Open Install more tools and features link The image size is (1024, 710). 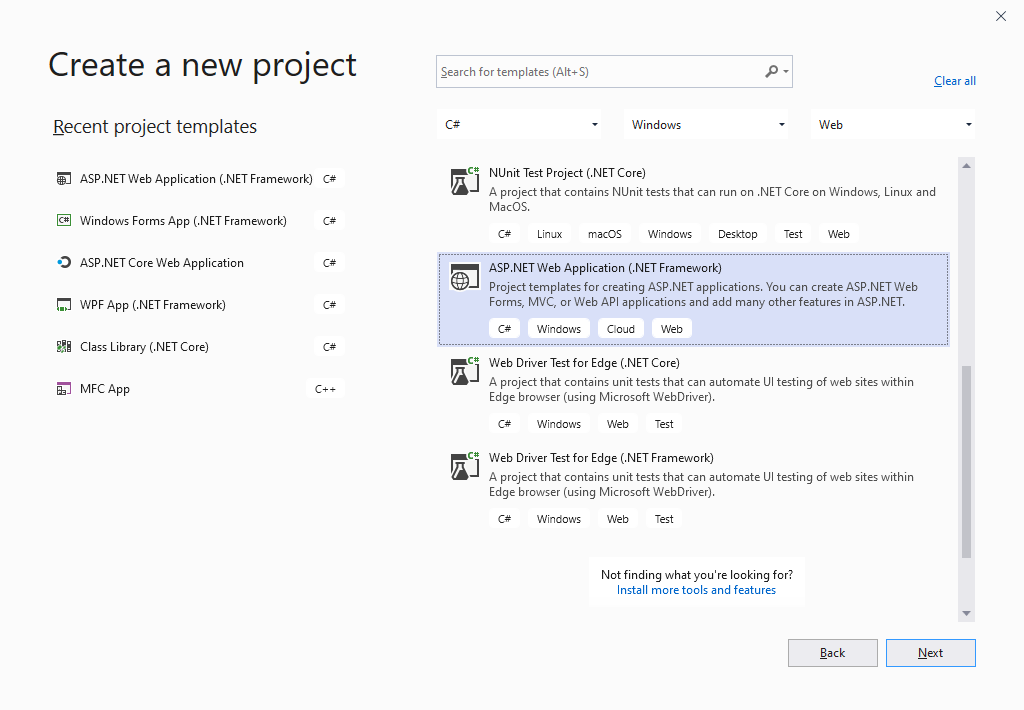pyautogui.click(x=696, y=590)
